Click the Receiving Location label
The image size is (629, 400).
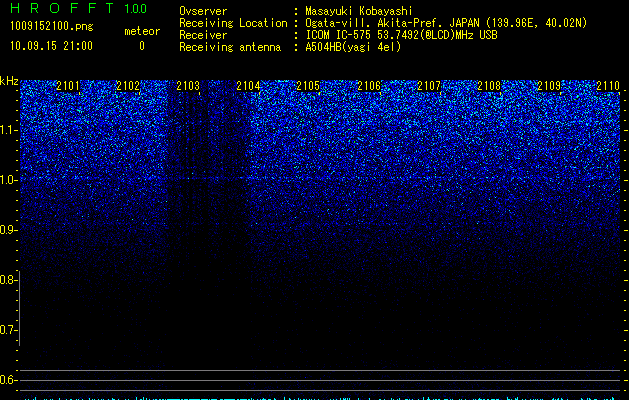point(233,23)
